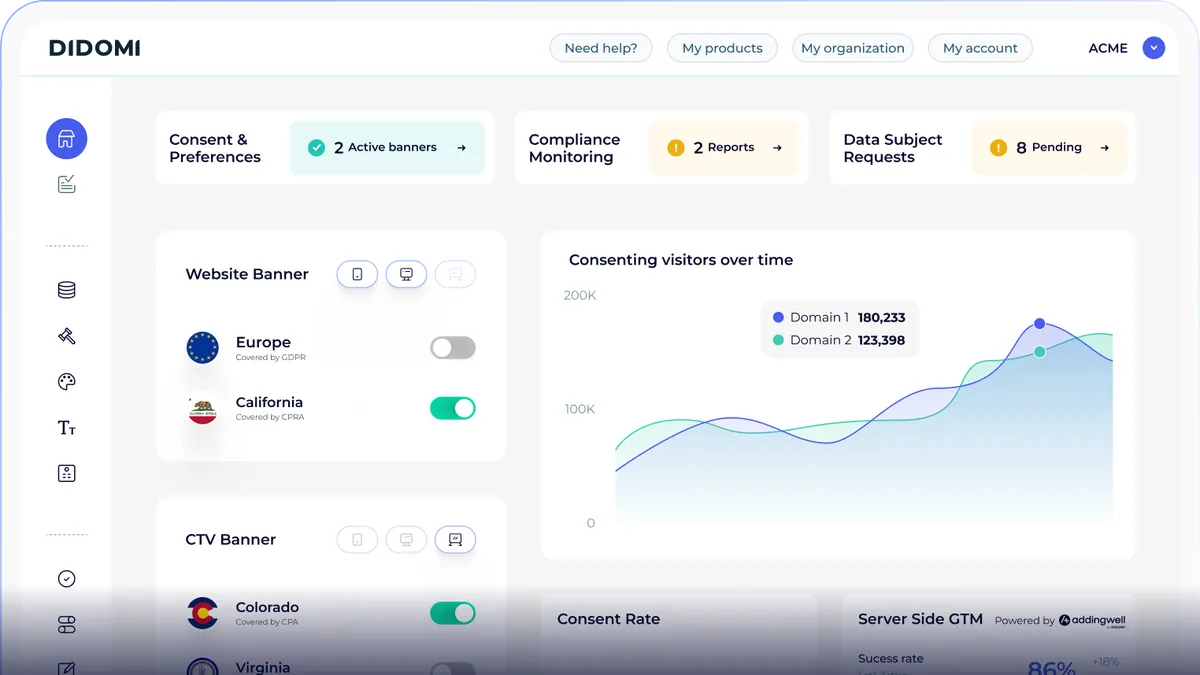The width and height of the screenshot is (1200, 675).
Task: Open the 2 Reports compliance button
Action: tap(725, 148)
